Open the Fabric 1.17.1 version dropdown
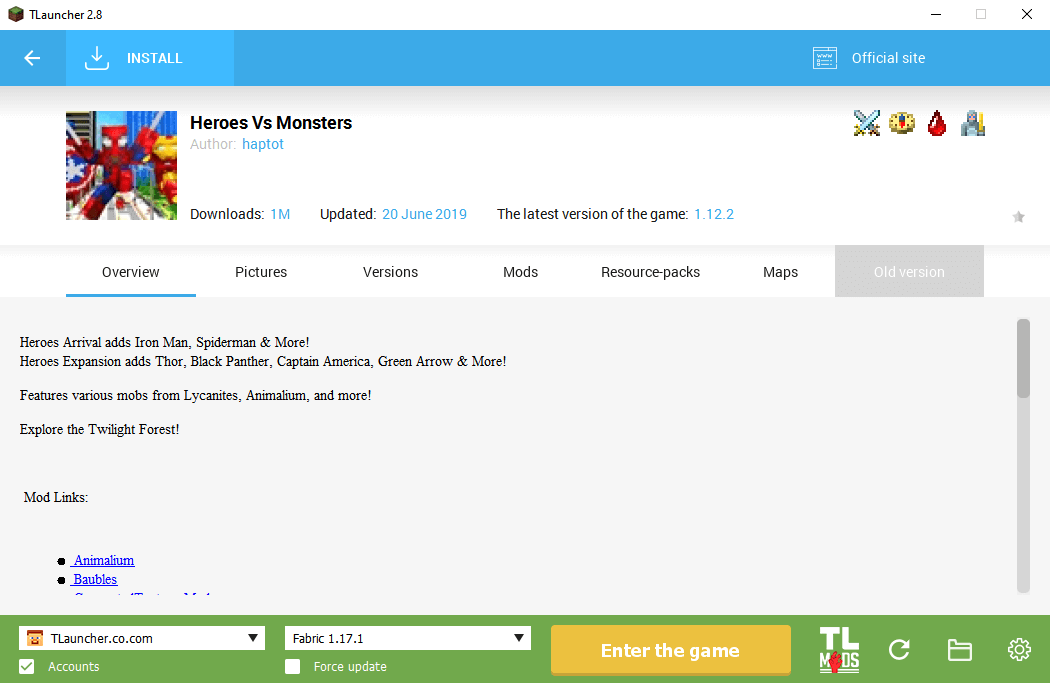The height and width of the screenshot is (683, 1050). (408, 638)
